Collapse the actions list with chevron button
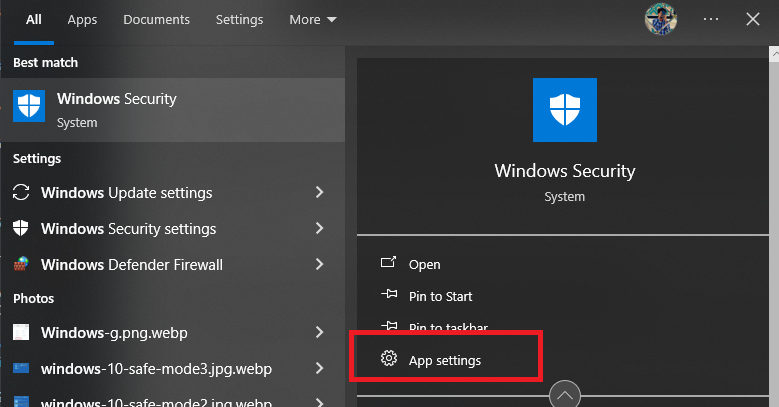The height and width of the screenshot is (407, 779). [564, 395]
